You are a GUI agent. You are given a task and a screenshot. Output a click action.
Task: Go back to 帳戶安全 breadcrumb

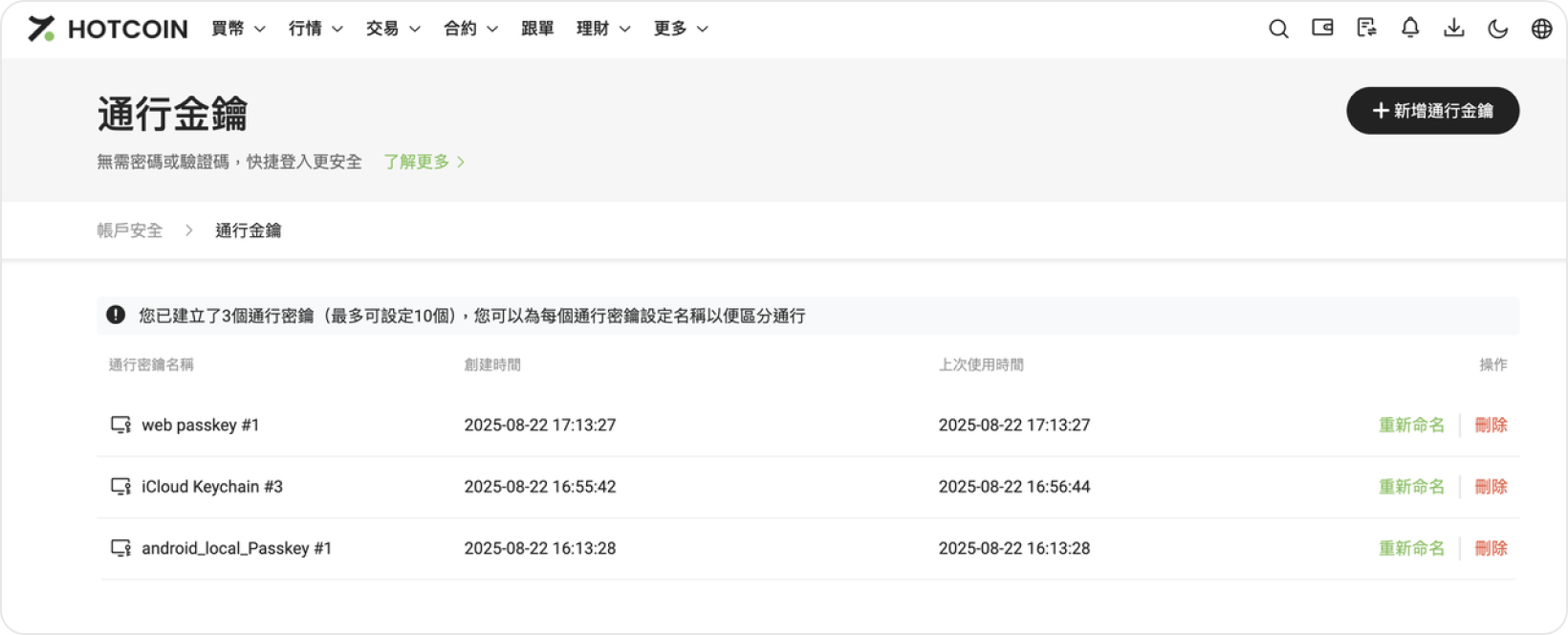130,230
